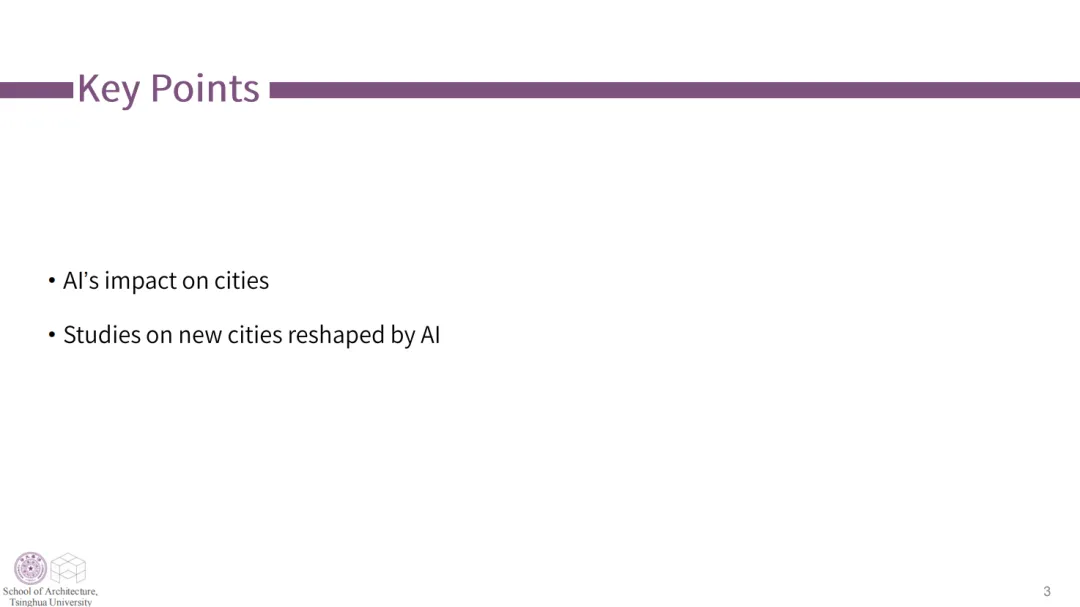Click the "School of Architecture," footer text
This screenshot has width=1080, height=607.
click(50, 591)
